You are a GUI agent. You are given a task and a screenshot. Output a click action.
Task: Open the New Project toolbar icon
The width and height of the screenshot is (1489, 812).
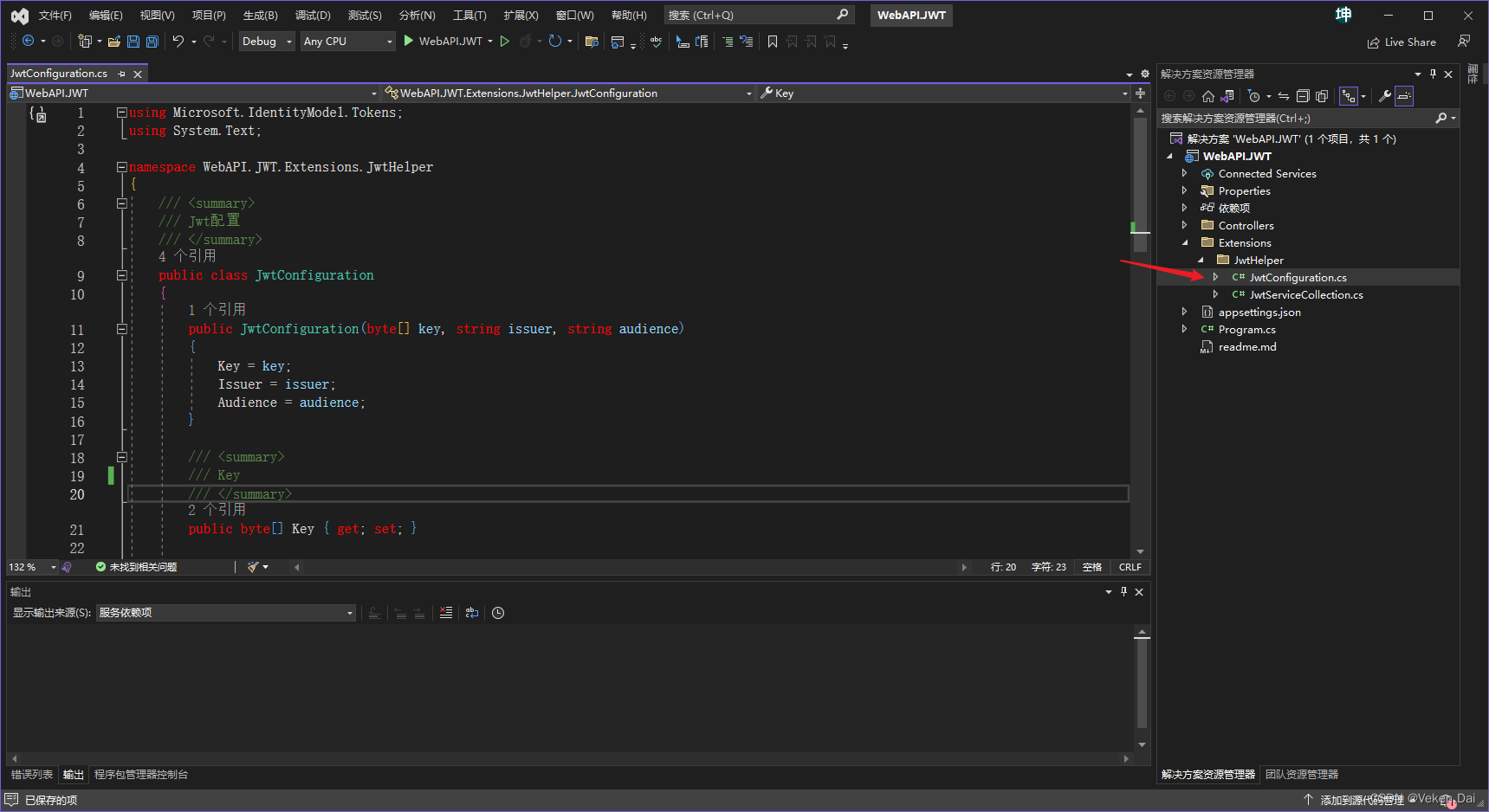pyautogui.click(x=85, y=41)
